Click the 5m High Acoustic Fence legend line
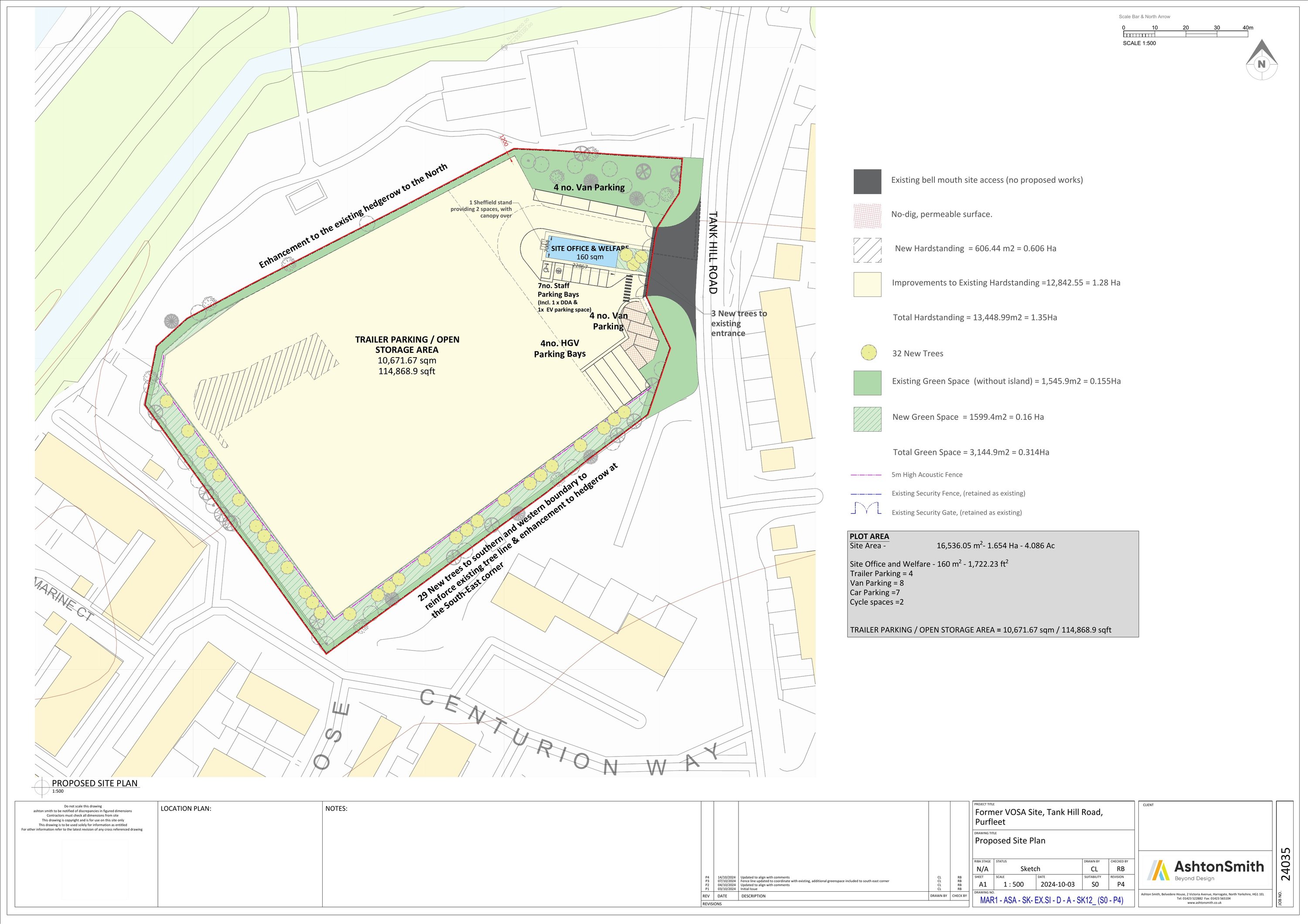Viewport: 1308px width, 924px height. click(866, 474)
